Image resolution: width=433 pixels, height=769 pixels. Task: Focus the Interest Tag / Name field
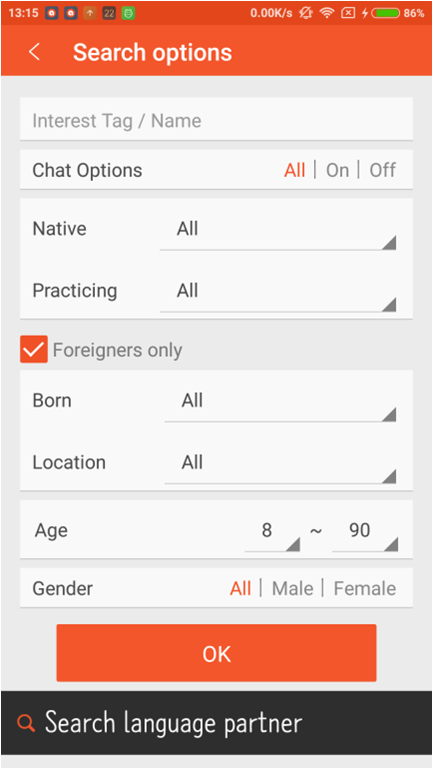216,119
